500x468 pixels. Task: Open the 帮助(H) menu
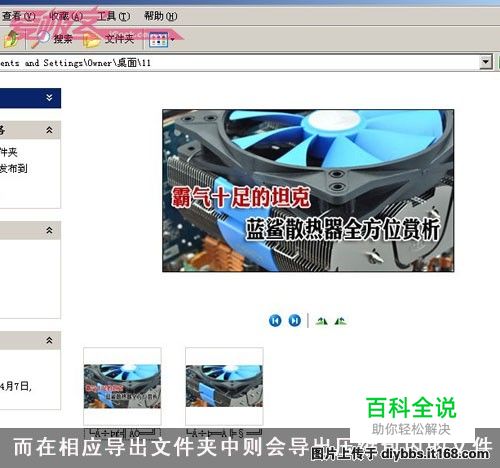tap(160, 16)
